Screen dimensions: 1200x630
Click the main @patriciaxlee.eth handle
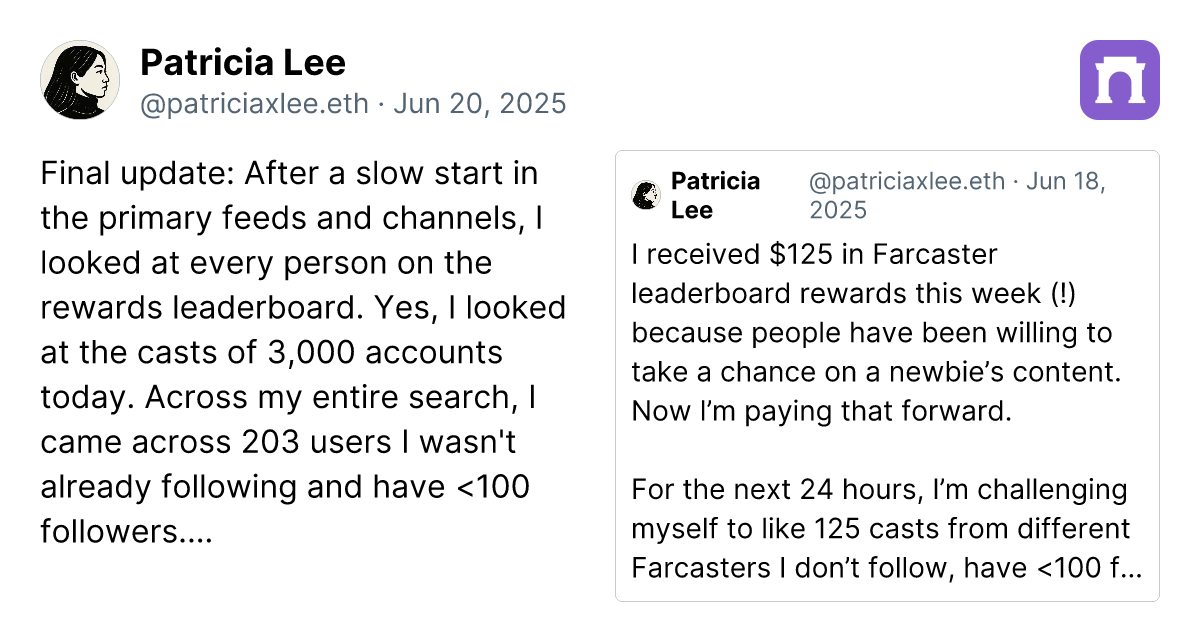(254, 104)
